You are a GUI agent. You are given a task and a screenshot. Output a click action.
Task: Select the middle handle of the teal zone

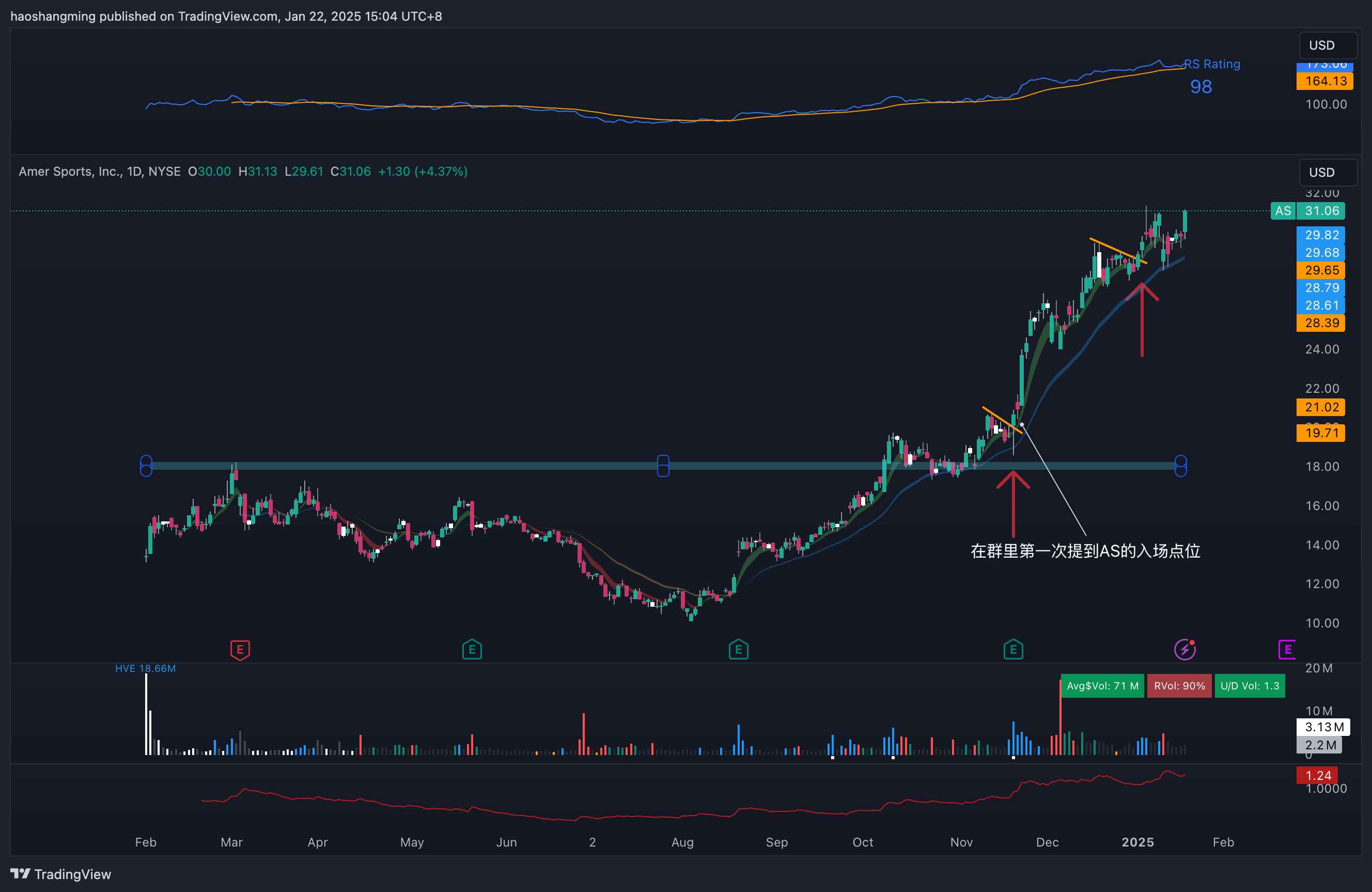click(x=663, y=466)
